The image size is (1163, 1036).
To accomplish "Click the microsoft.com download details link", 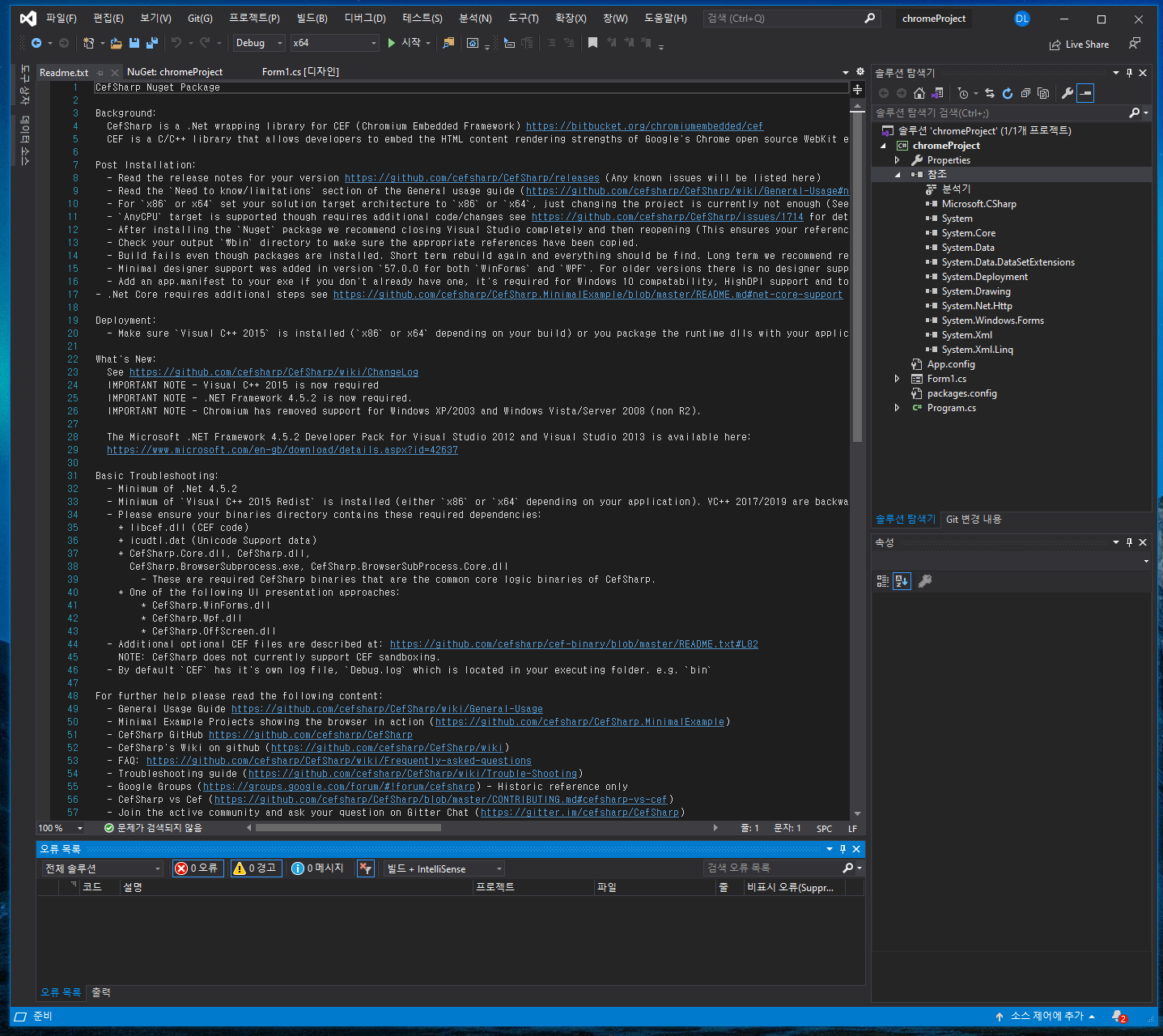I will point(282,450).
